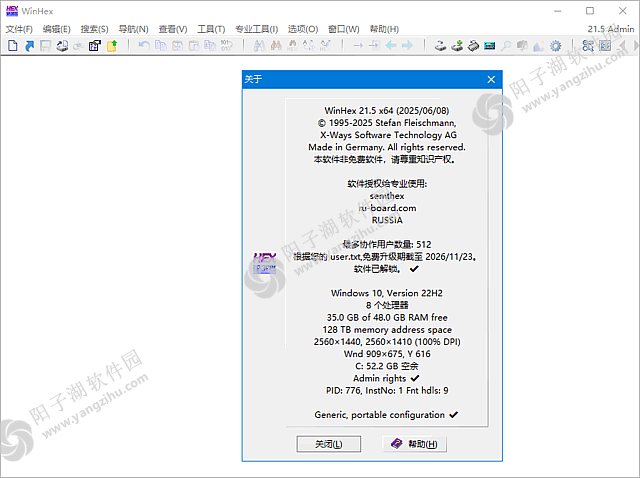The image size is (640, 478).
Task: Open the 专业工具(I) menu
Action: (256, 29)
